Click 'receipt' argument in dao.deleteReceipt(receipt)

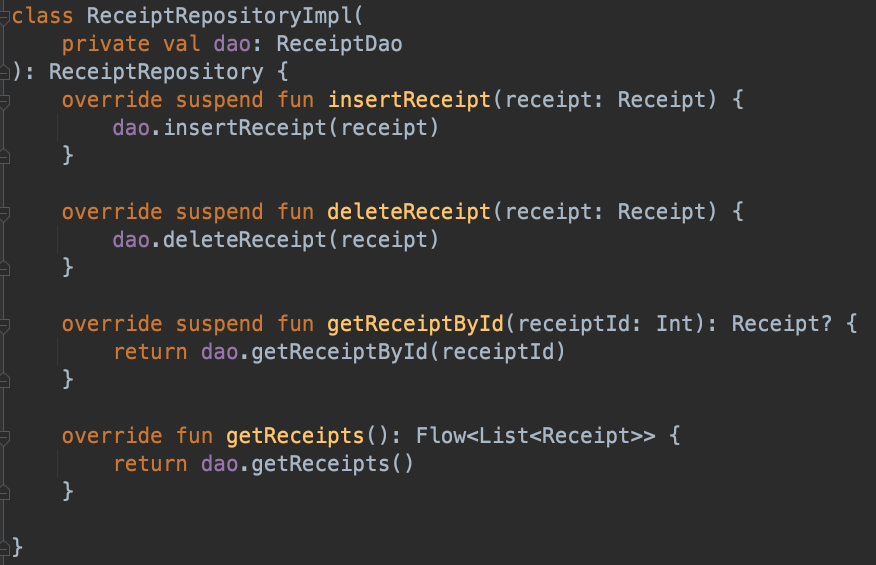tap(384, 240)
